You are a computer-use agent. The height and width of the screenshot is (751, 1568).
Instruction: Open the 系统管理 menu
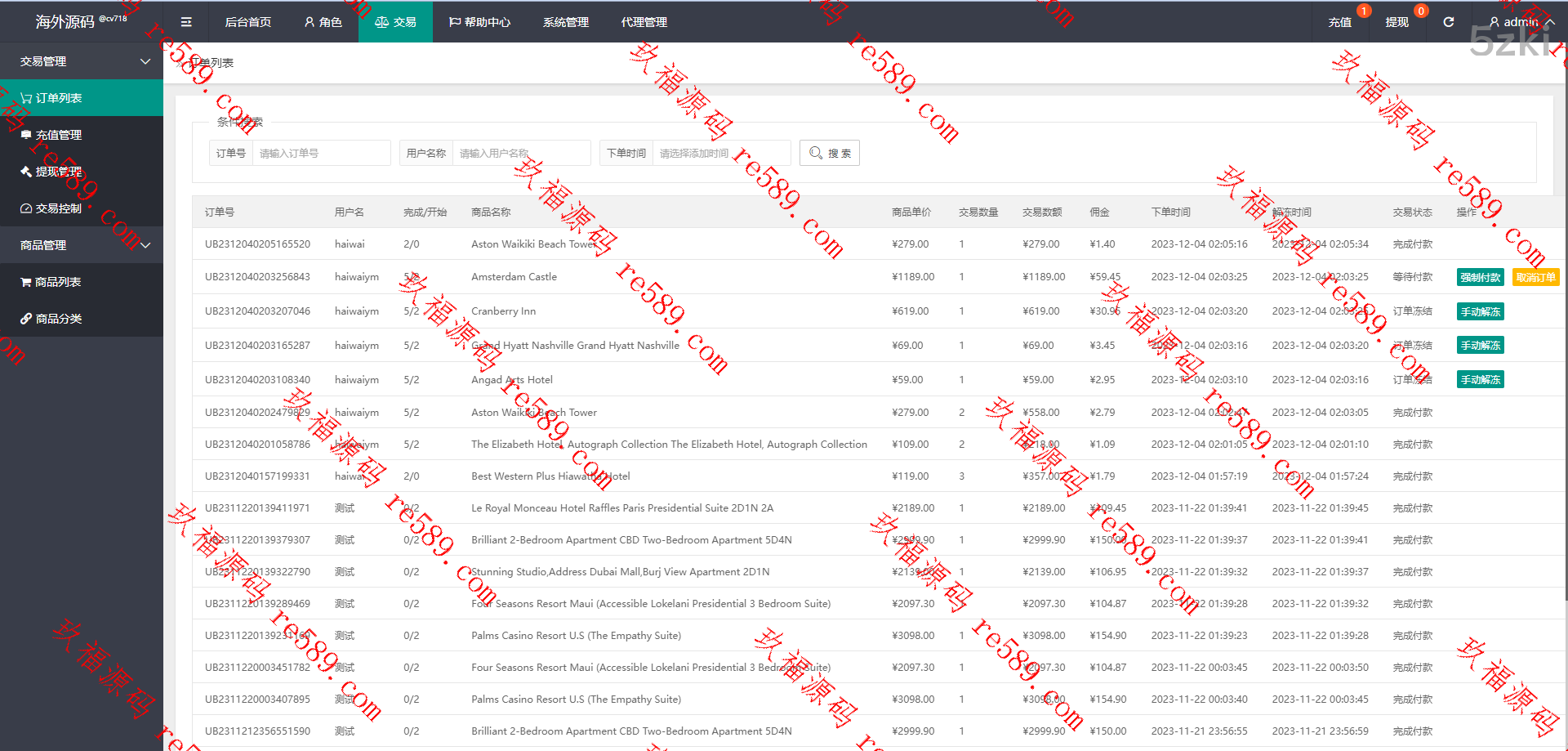565,22
